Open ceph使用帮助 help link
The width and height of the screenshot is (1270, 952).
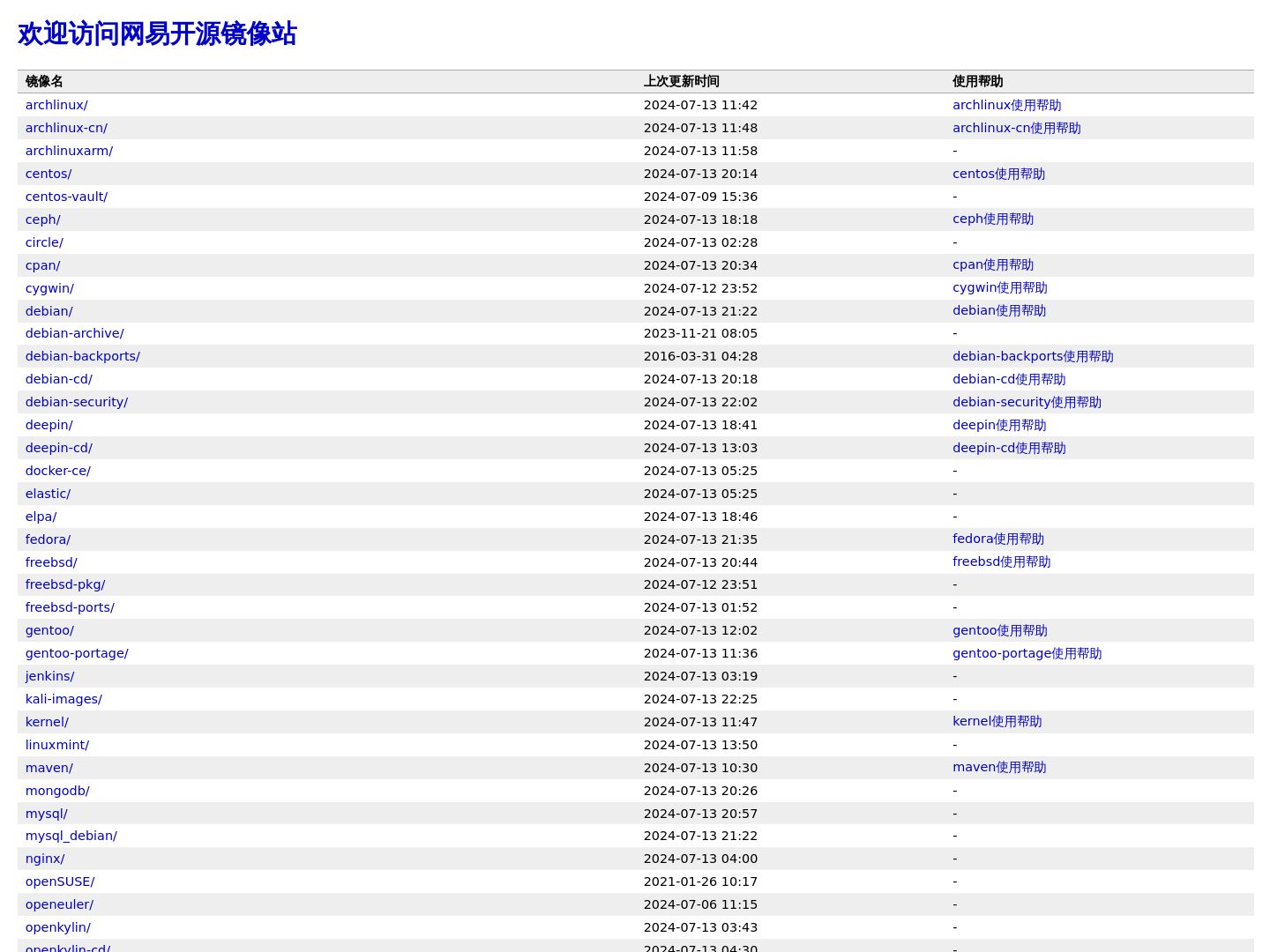(993, 219)
